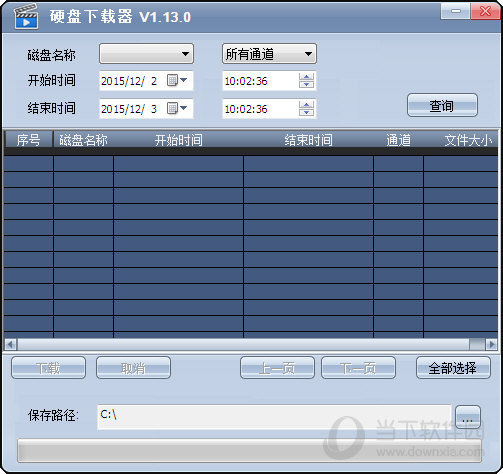Go to next page with 下一页
The image size is (503, 474).
coord(358,368)
